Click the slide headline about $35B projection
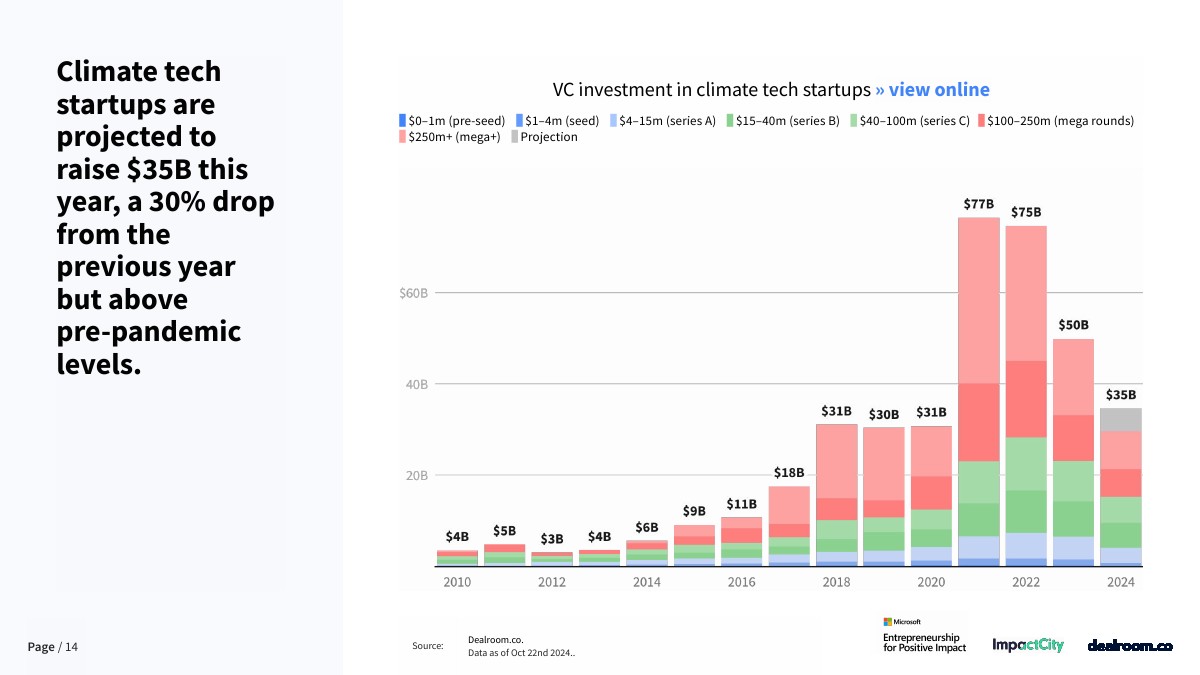 pyautogui.click(x=165, y=218)
